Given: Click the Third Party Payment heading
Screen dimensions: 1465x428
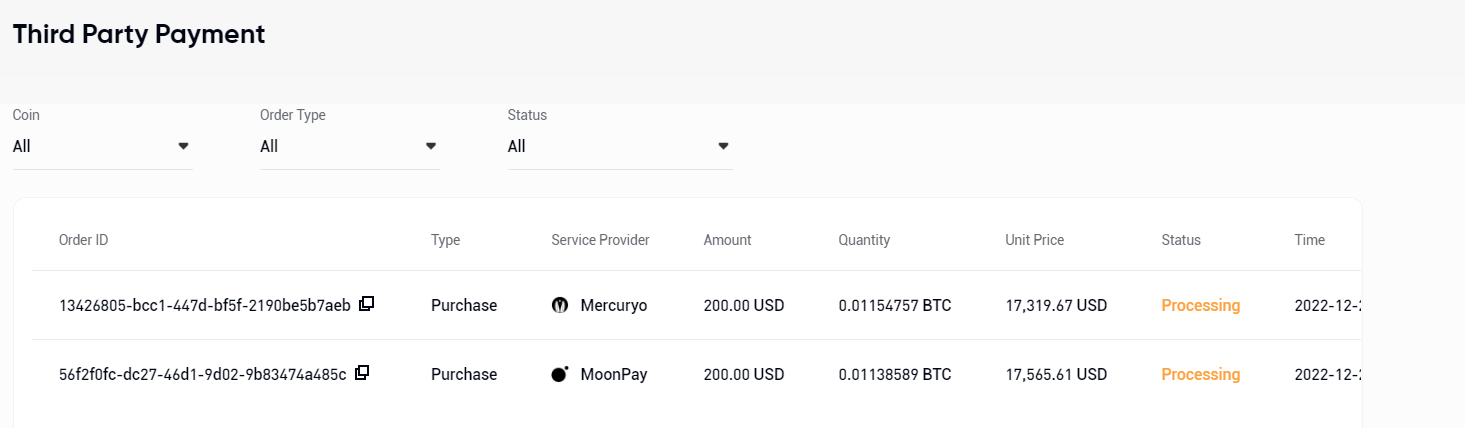Looking at the screenshot, I should pyautogui.click(x=139, y=33).
